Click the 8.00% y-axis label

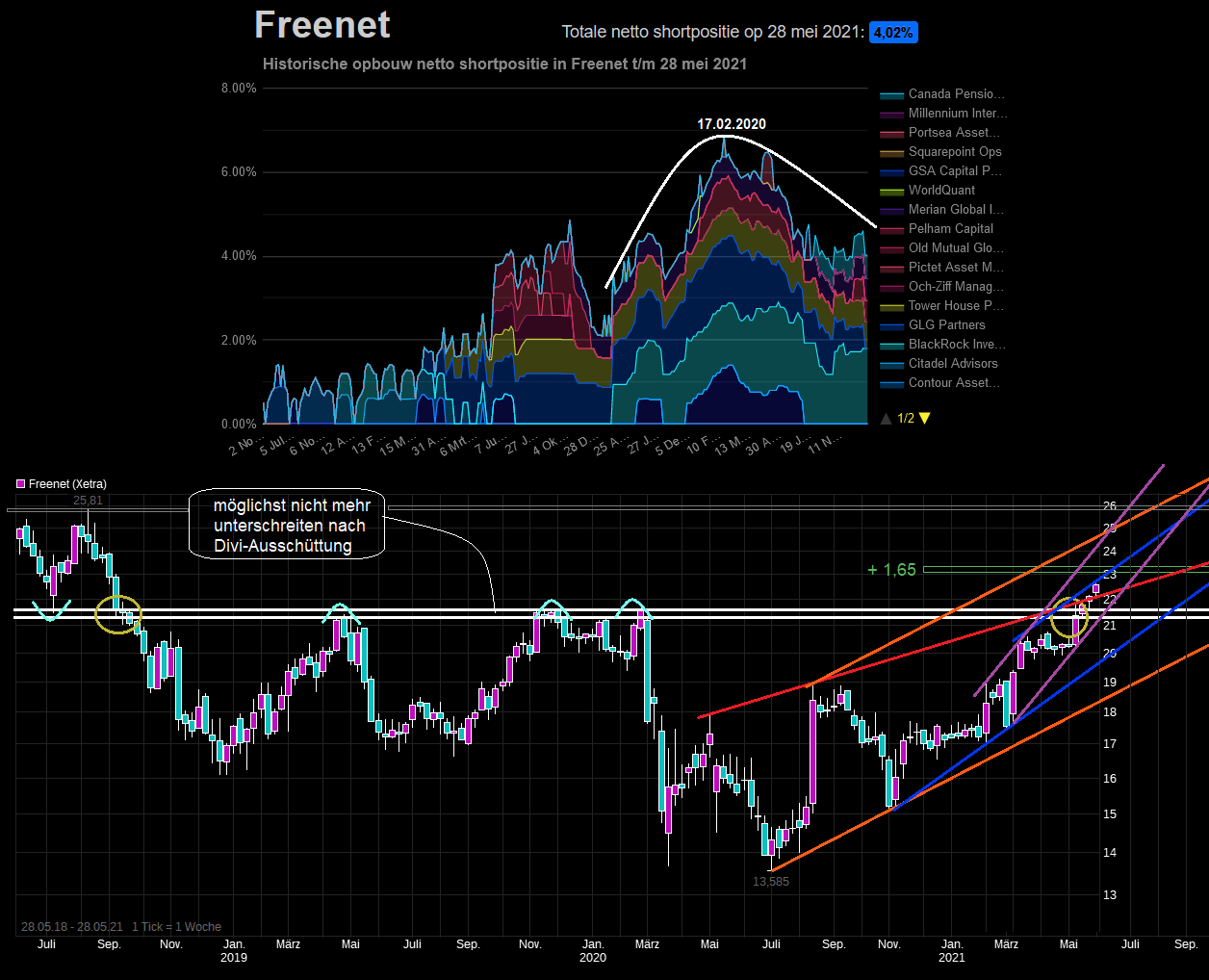pyautogui.click(x=239, y=88)
